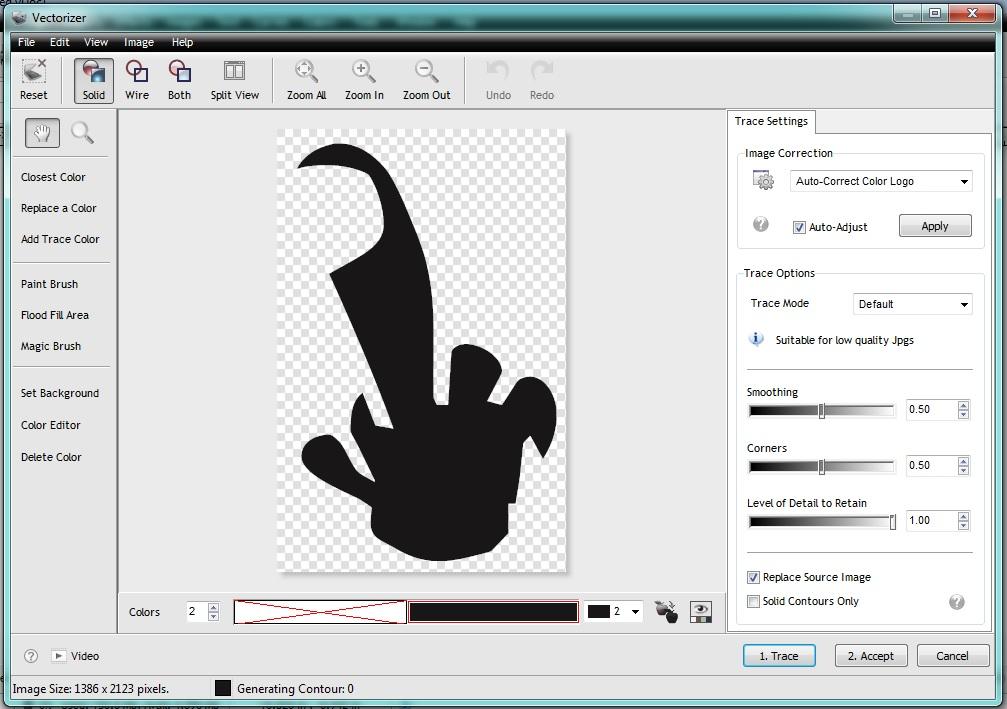Image resolution: width=1007 pixels, height=709 pixels.
Task: Click the Colors number input field
Action: (197, 611)
